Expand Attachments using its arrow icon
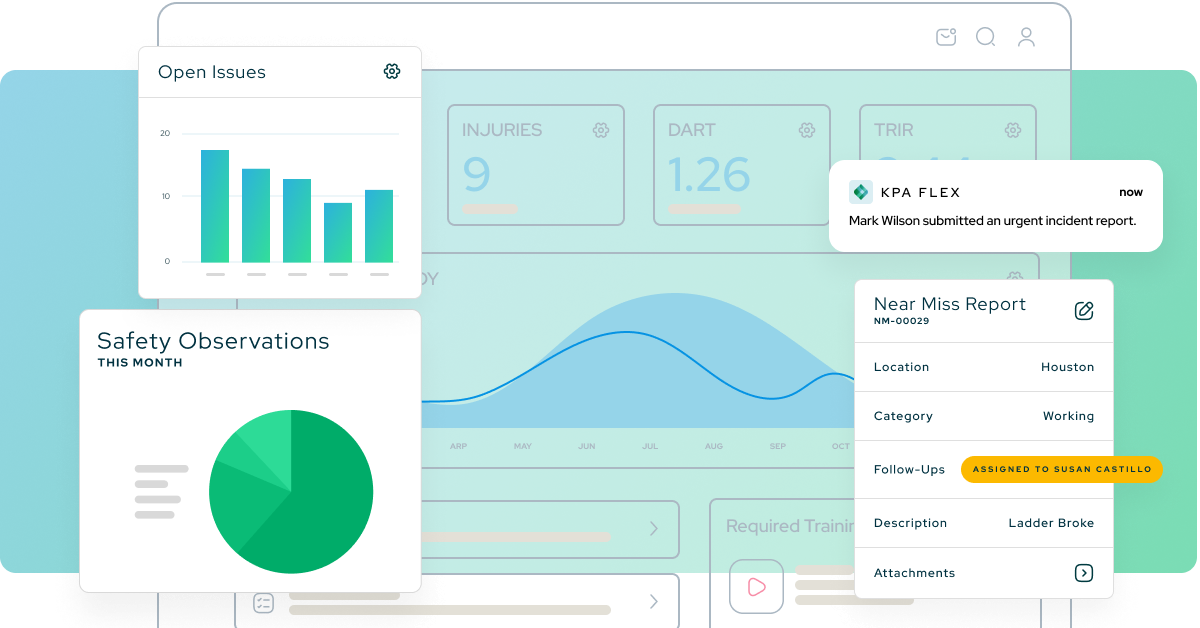 point(1083,573)
